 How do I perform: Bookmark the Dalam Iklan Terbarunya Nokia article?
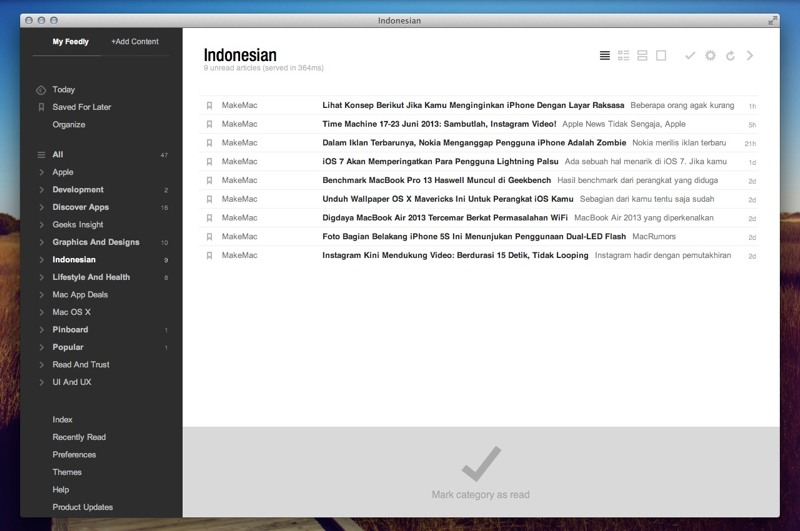coord(209,143)
